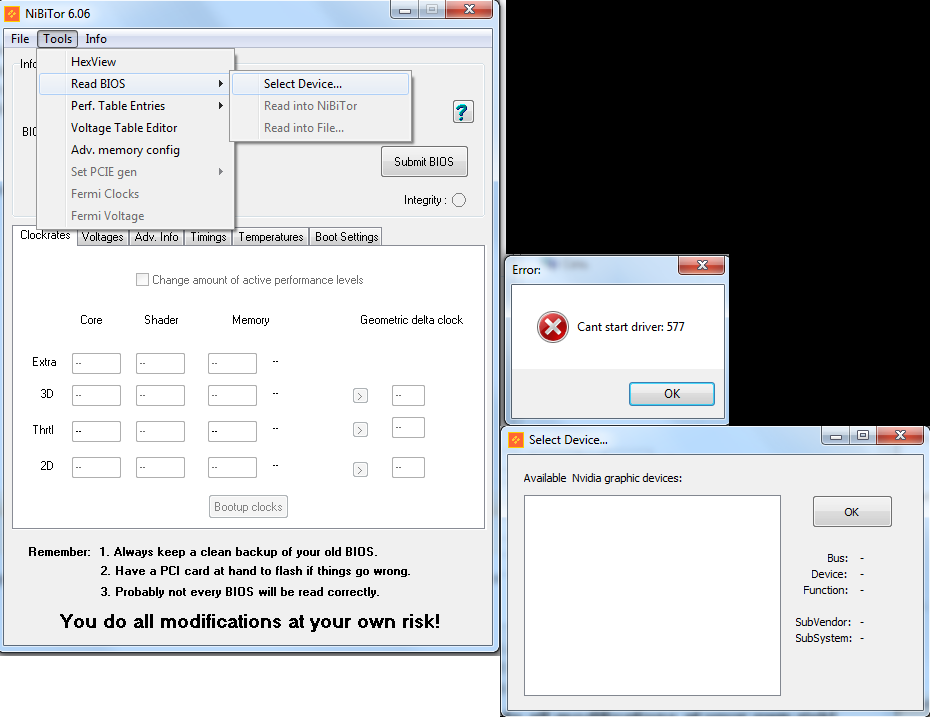Image resolution: width=930 pixels, height=717 pixels.
Task: Expand the Read BIOS submenu arrow
Action: 221,84
